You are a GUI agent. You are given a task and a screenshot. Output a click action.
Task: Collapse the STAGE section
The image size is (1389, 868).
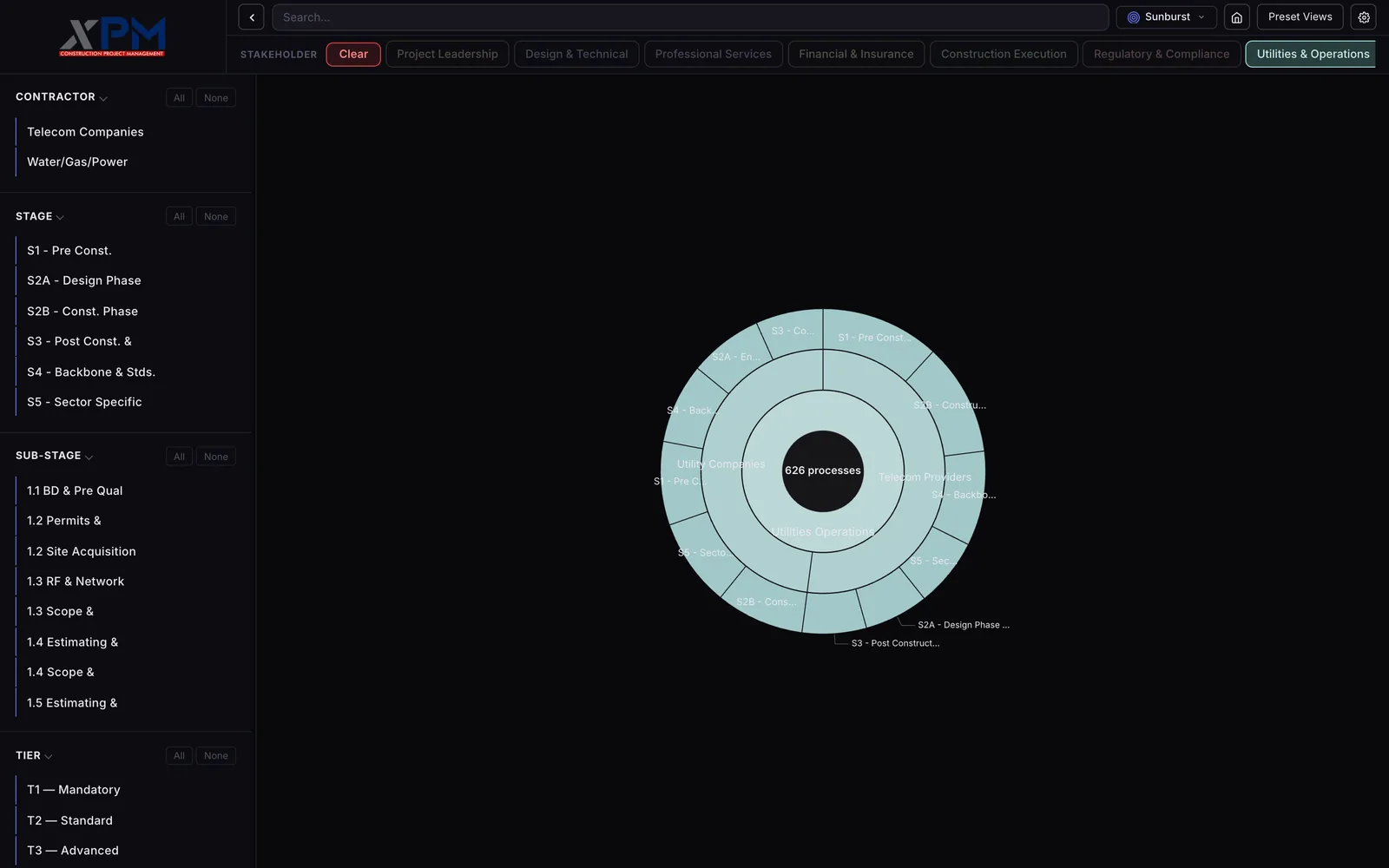tap(40, 216)
